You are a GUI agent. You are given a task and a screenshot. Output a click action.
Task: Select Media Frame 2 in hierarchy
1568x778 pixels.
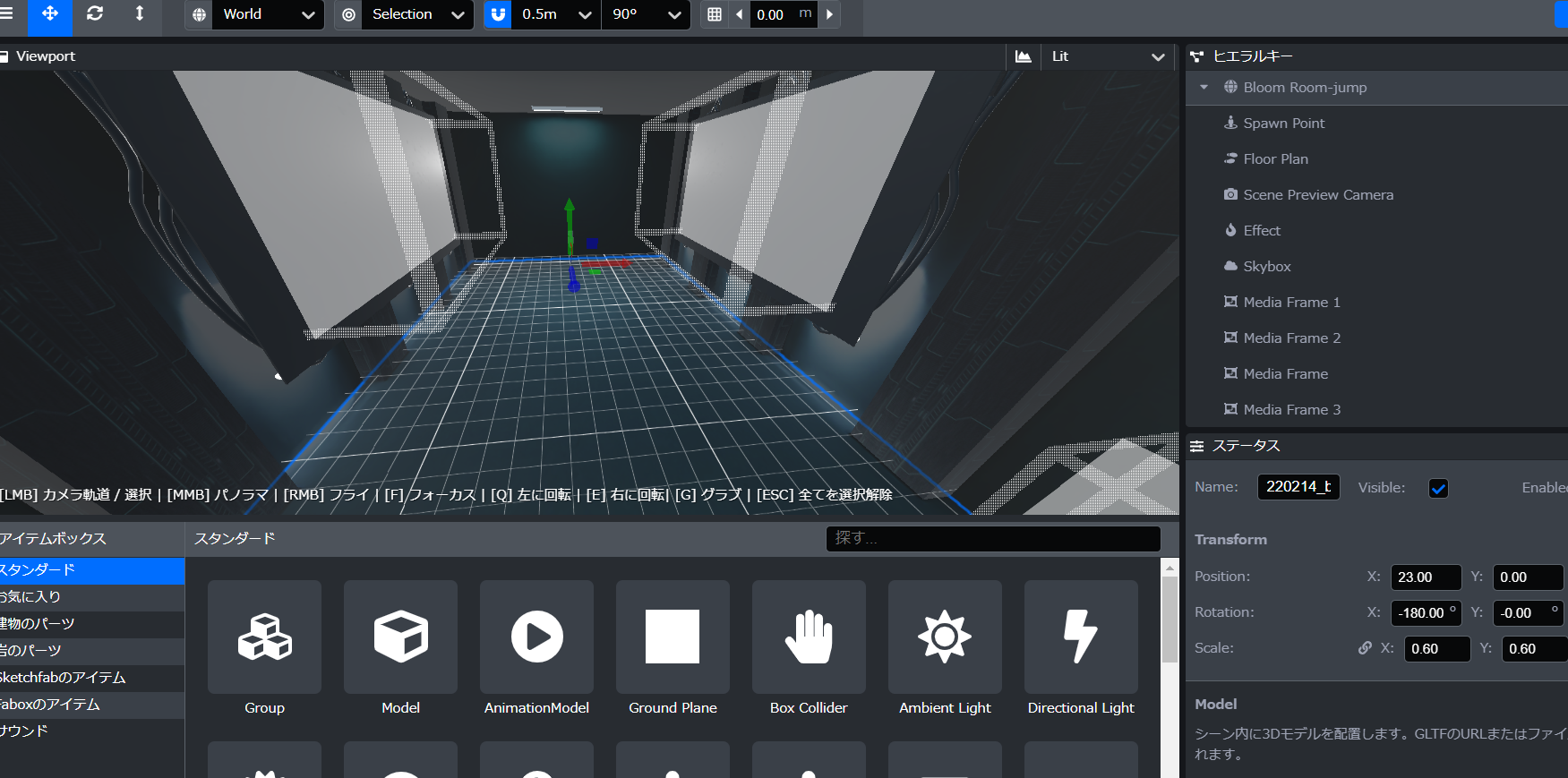pos(1376,338)
